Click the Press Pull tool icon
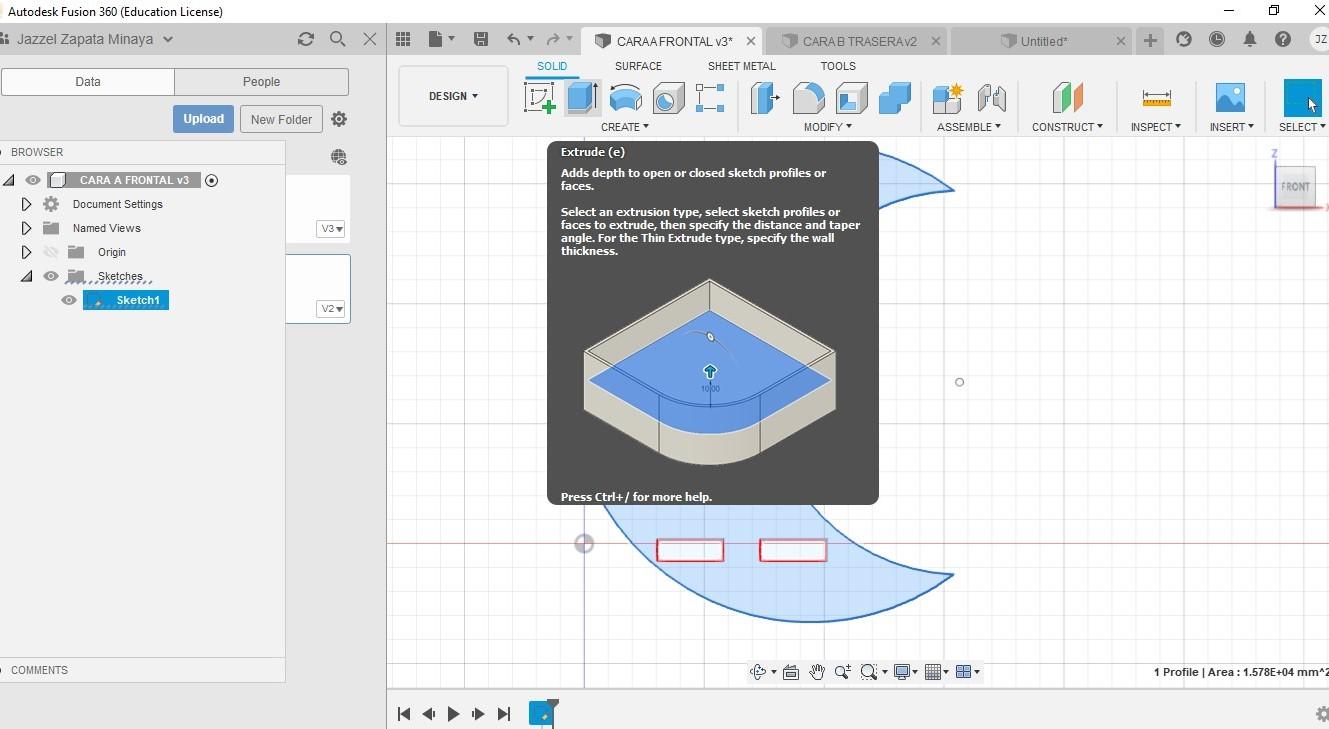Screen dimensions: 1329x729 coord(765,98)
